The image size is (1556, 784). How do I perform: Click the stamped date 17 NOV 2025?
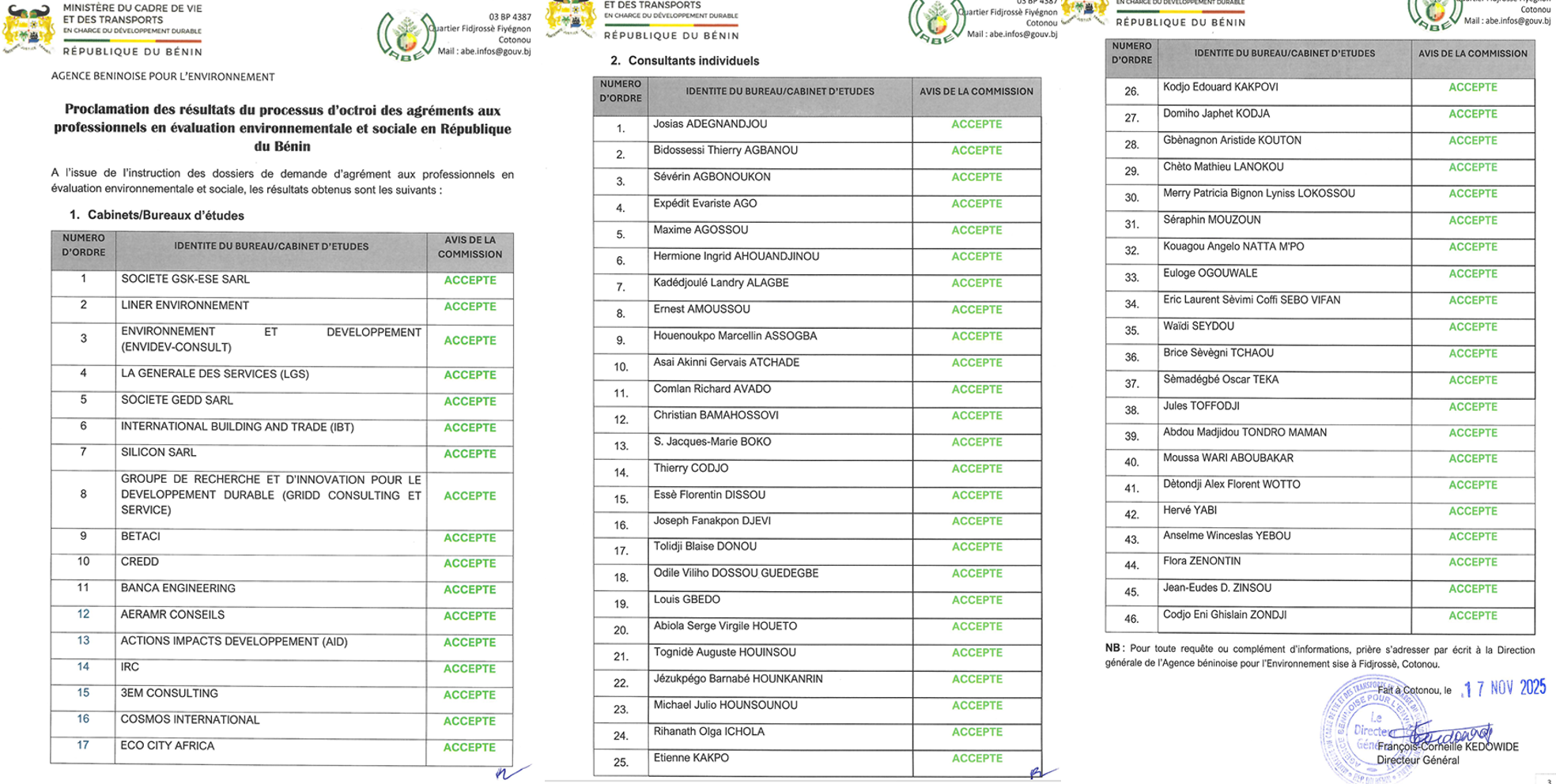click(x=1504, y=688)
